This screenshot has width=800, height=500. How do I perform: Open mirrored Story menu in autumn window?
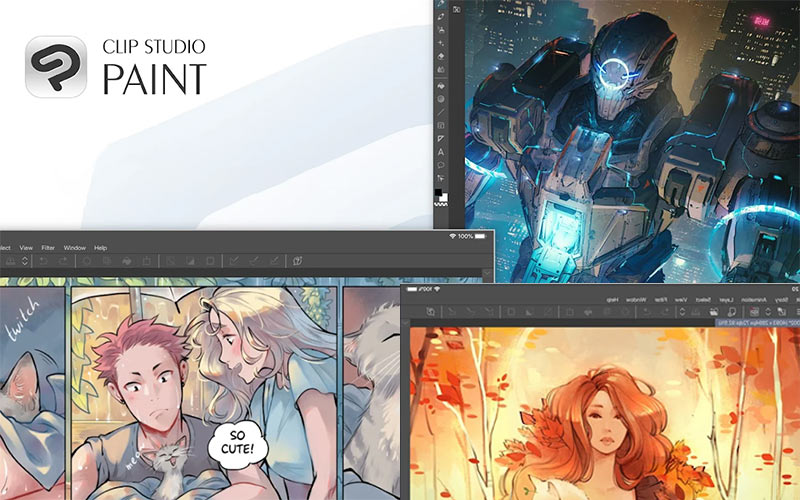(782, 299)
